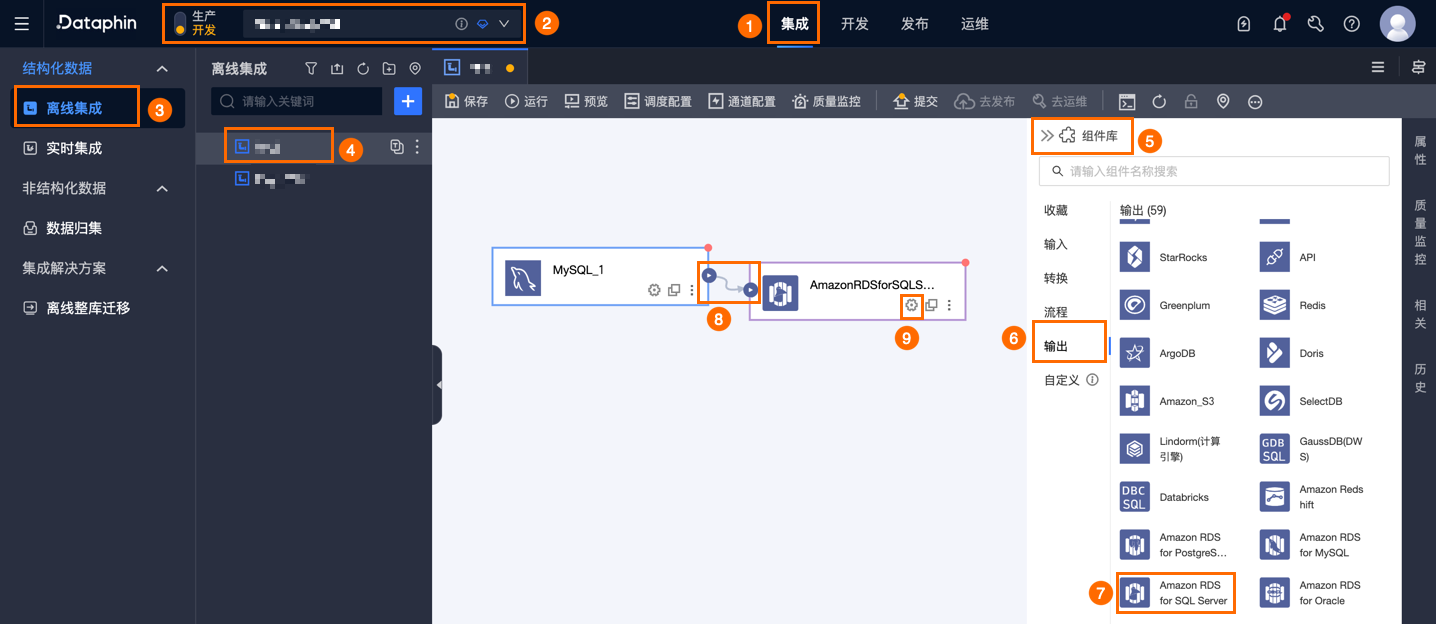Open the notifications bell

(1280, 24)
